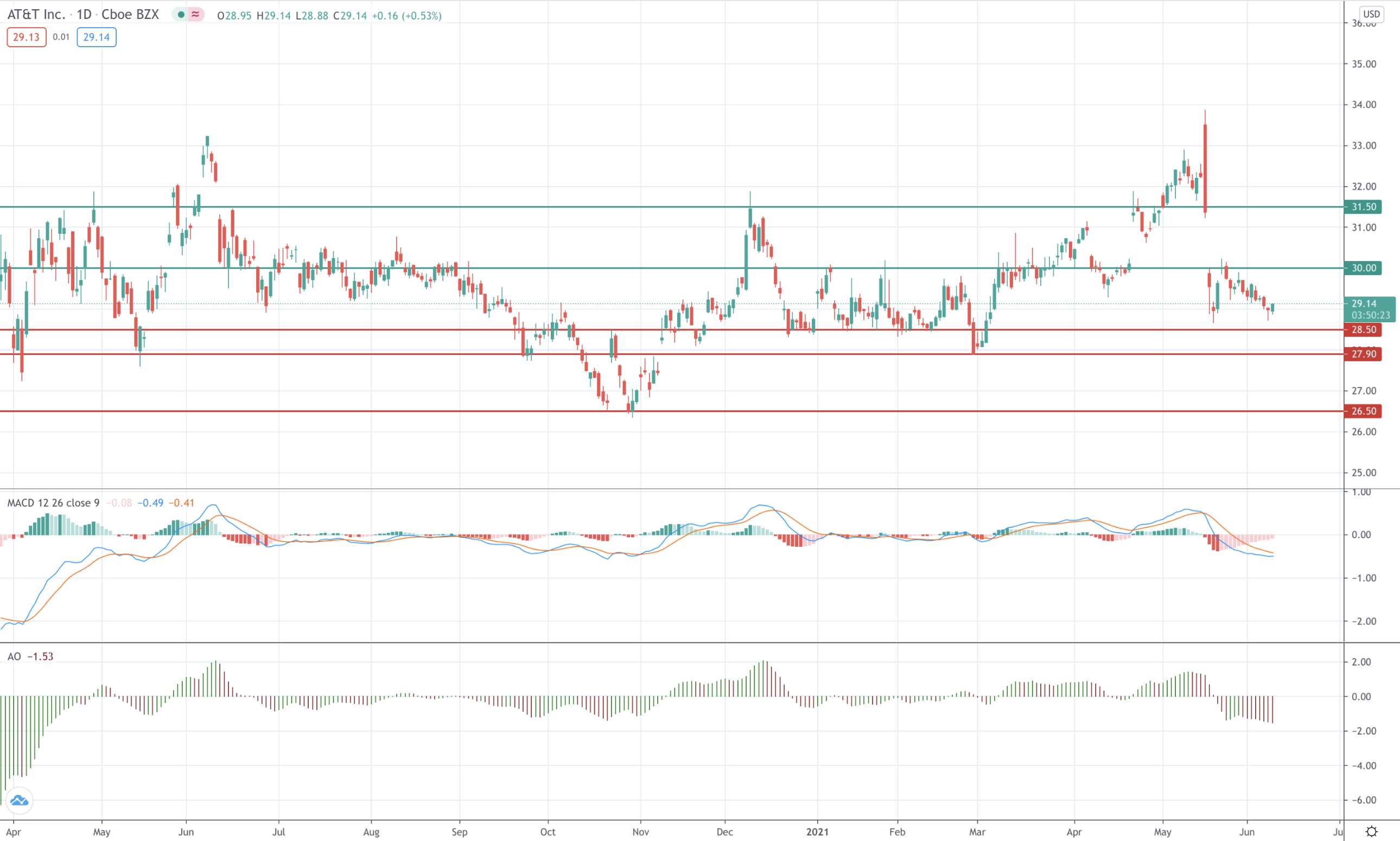Viewport: 1400px width, 841px height.
Task: Click the 31.50 horizontal line price label
Action: [x=1363, y=207]
